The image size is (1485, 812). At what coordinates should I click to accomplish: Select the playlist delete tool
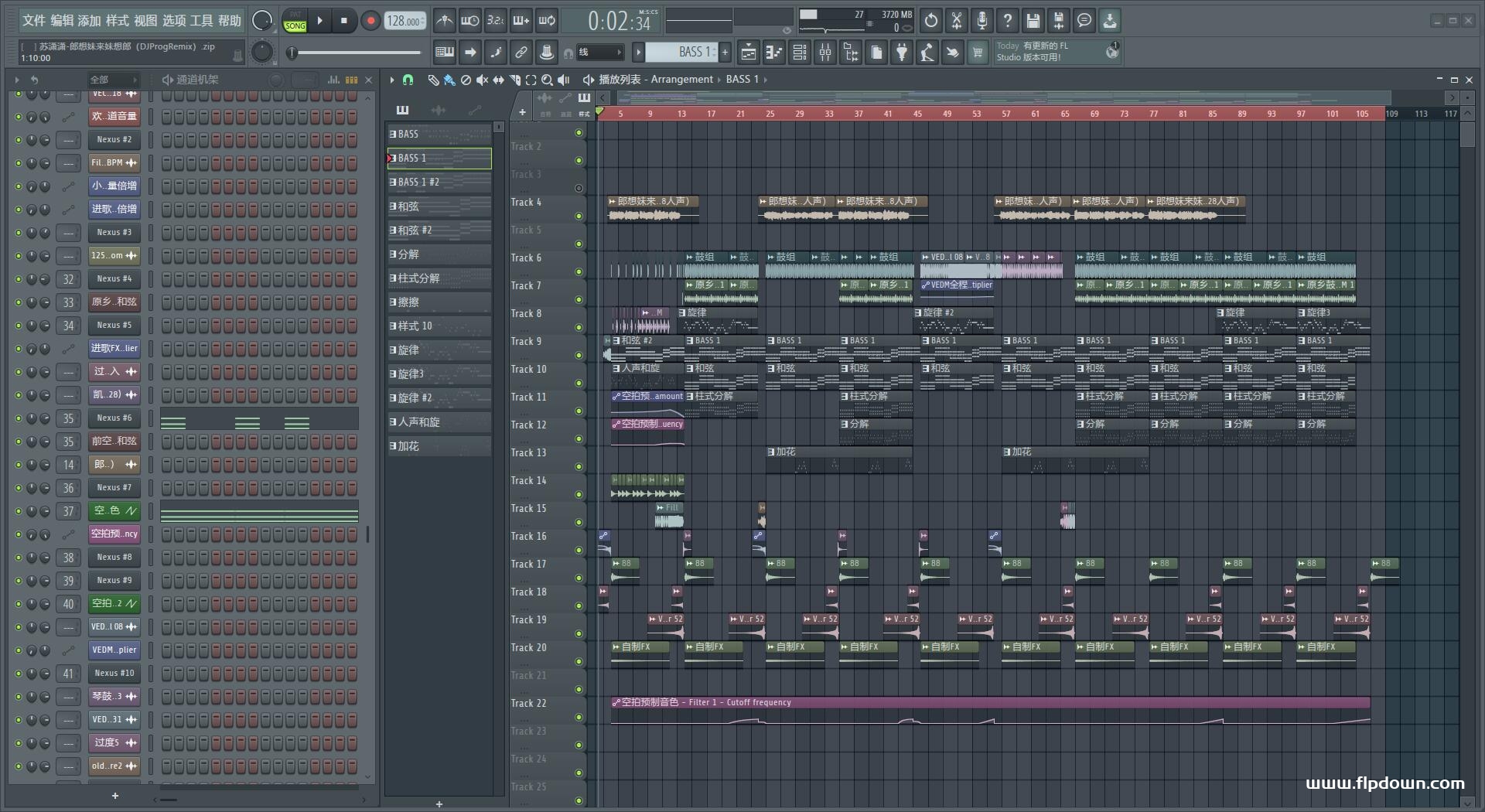tap(466, 80)
